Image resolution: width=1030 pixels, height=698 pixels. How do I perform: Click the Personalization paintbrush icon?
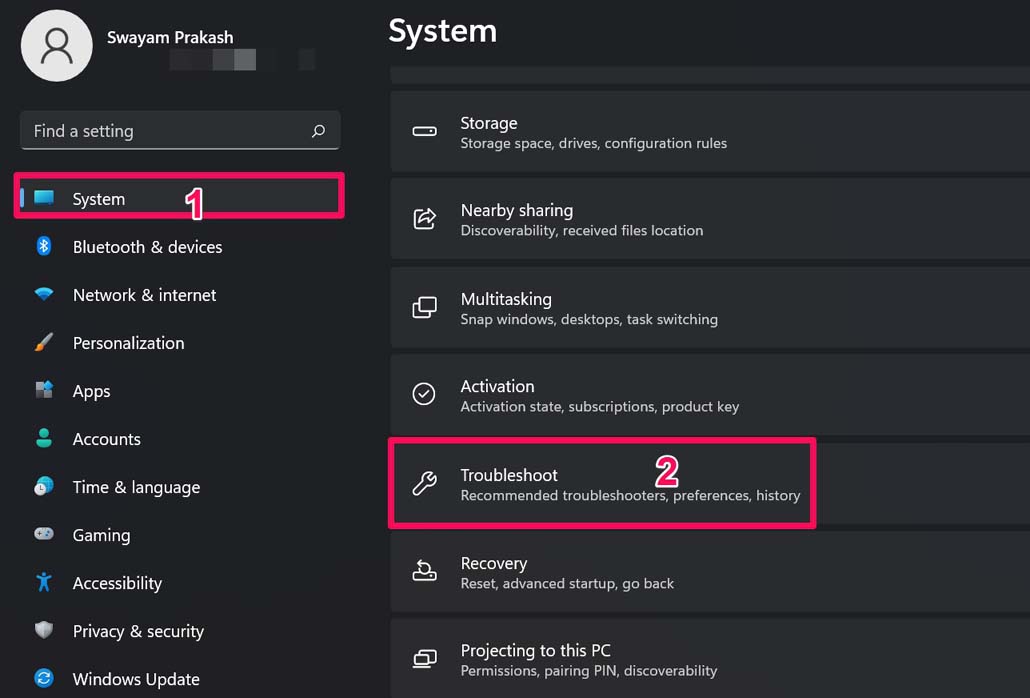tap(44, 343)
